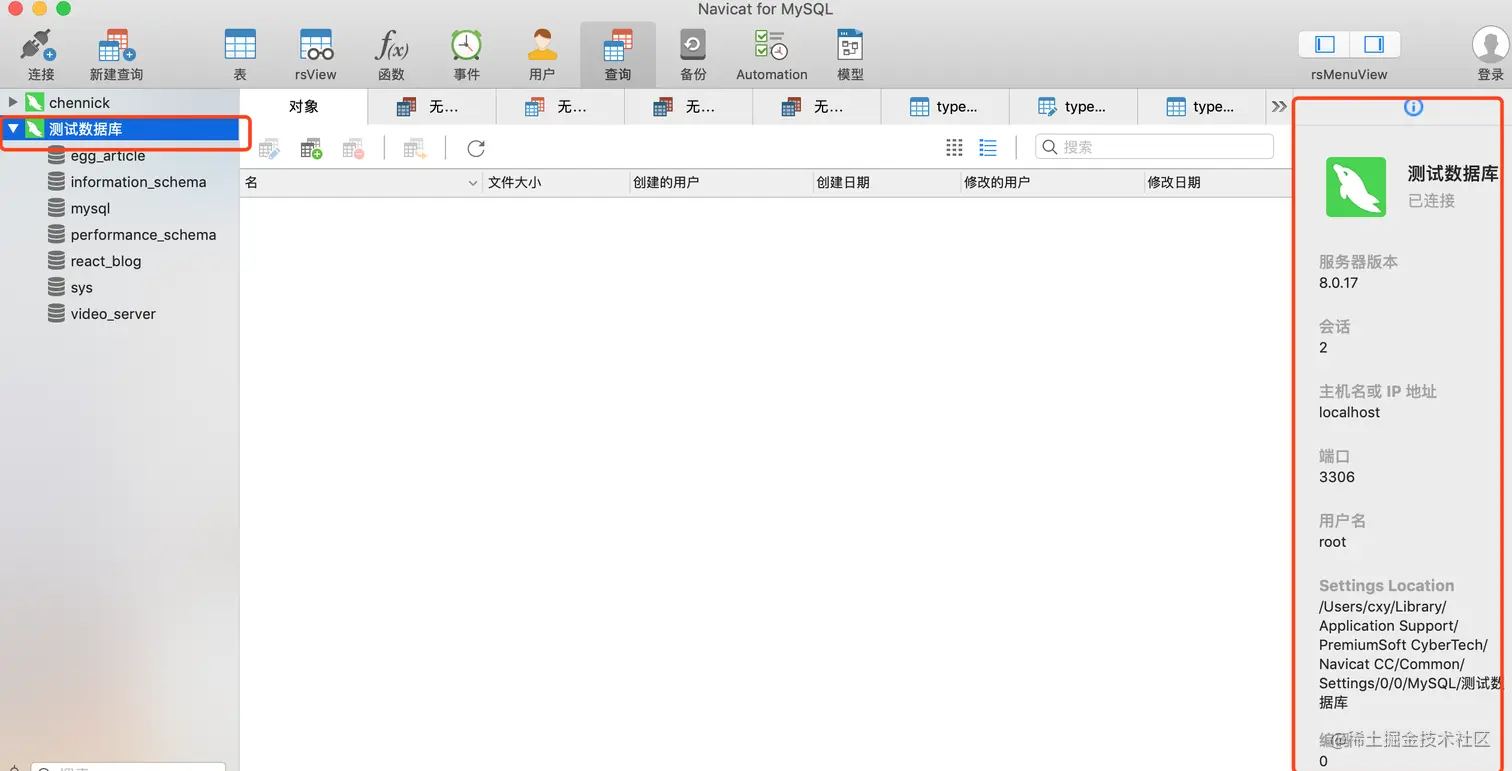Viewport: 1512px width, 771px height.
Task: Click the design query pencil icon
Action: pos(269,149)
